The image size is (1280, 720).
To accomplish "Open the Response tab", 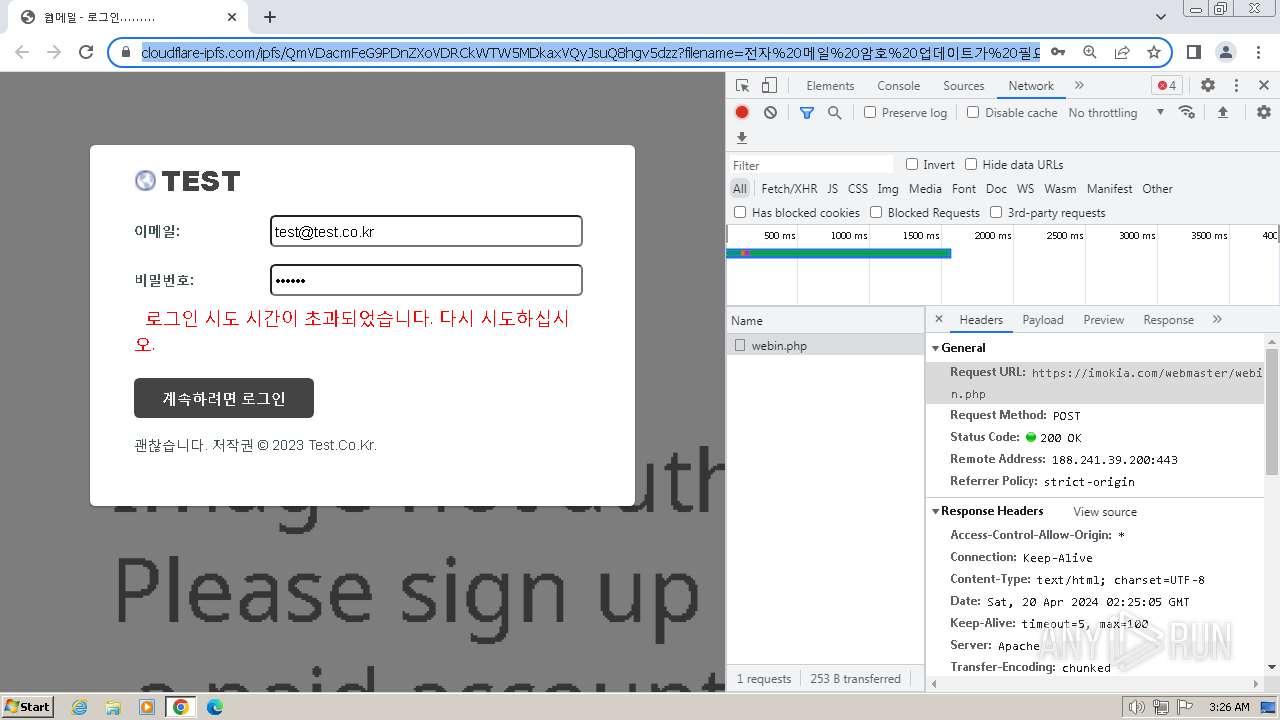I will coord(1168,320).
